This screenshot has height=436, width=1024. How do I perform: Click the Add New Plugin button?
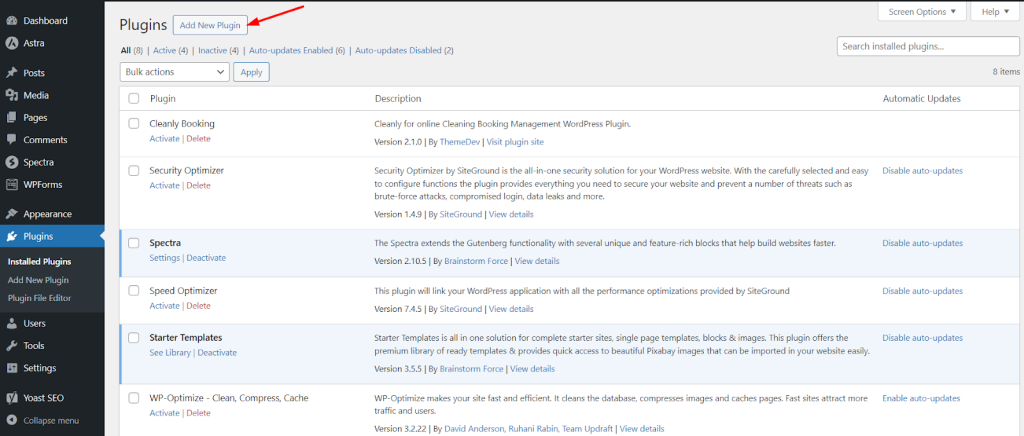coord(210,25)
